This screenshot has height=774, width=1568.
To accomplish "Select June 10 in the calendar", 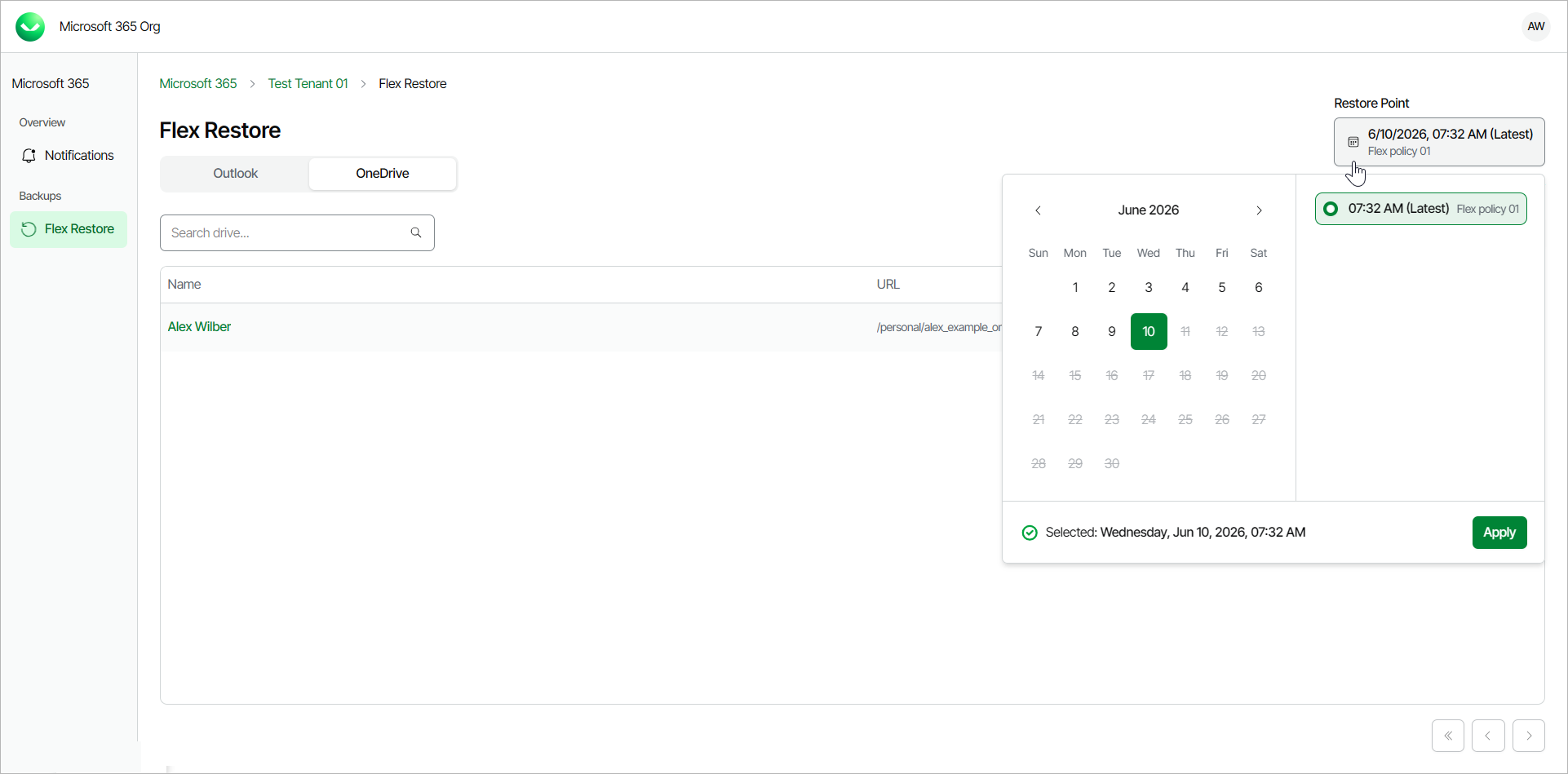I will coord(1149,332).
